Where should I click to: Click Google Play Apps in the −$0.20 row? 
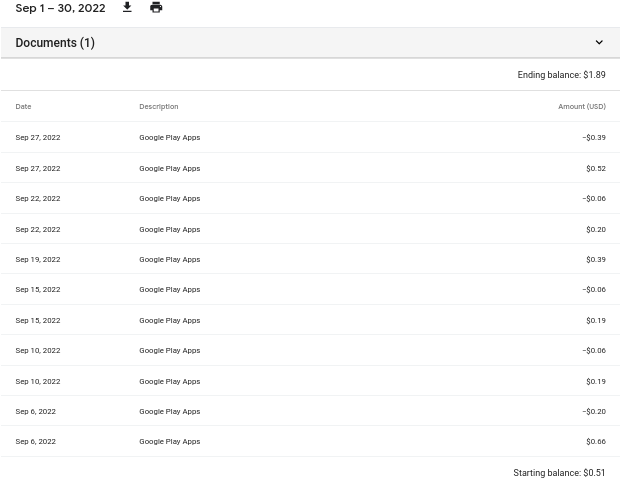[x=169, y=411]
